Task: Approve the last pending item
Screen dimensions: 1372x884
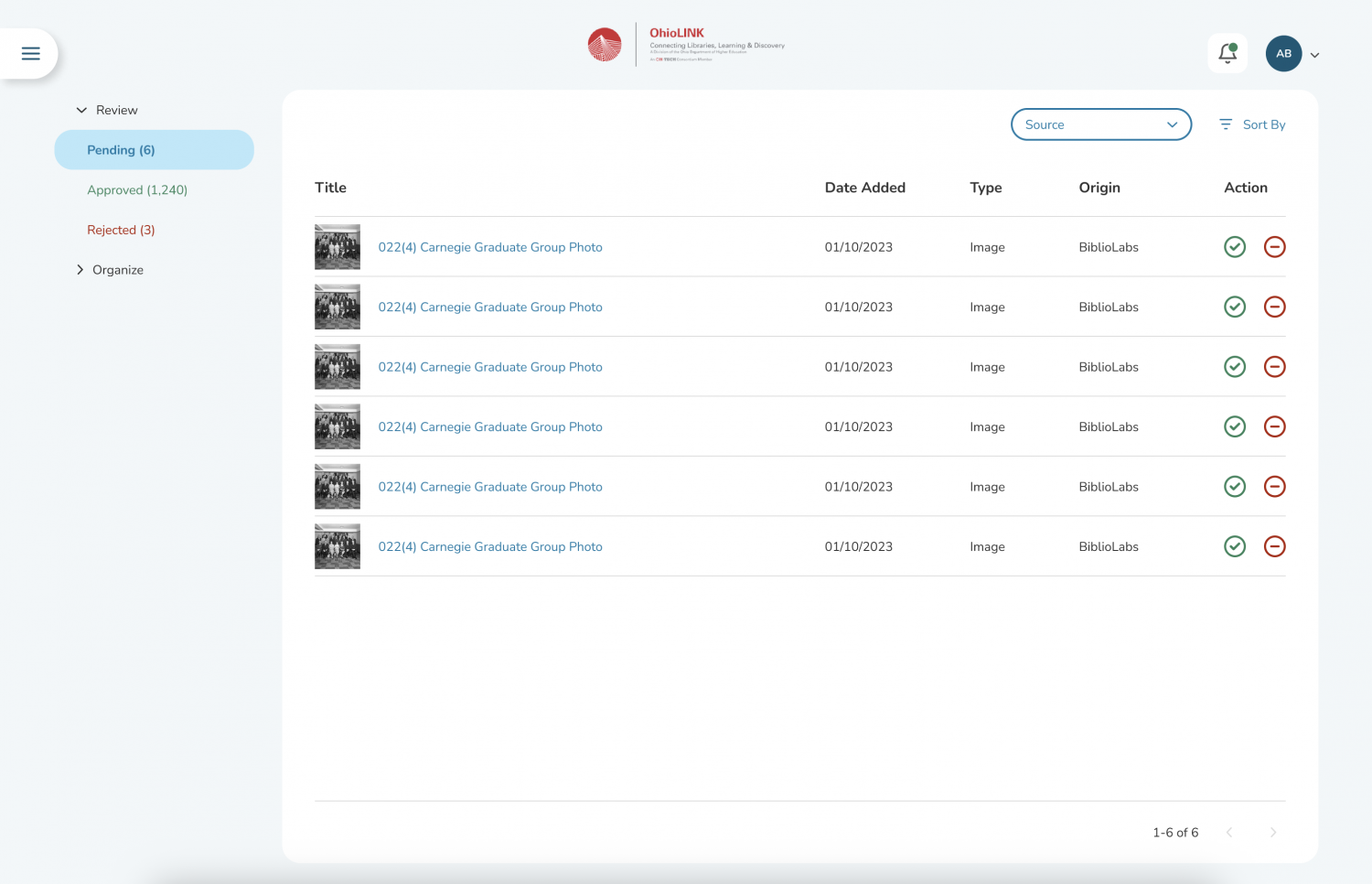Action: coord(1234,546)
